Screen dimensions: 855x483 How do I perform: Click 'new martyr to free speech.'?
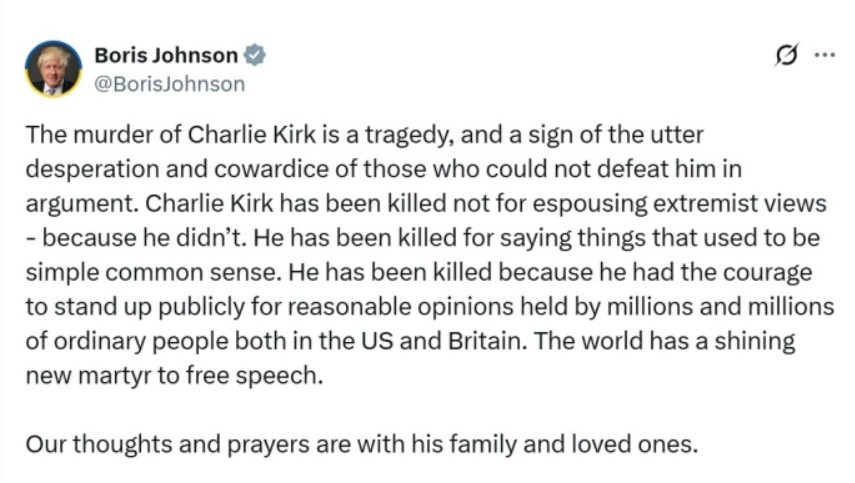tap(174, 376)
